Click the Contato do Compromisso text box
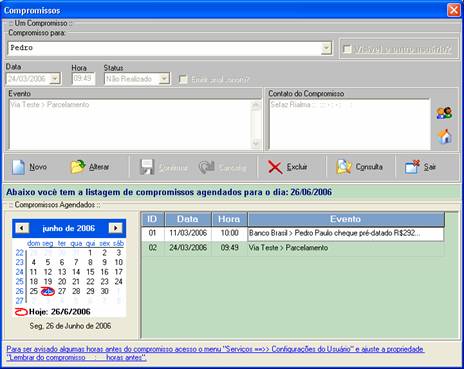Viewport: 464px width, 369px height. [349, 125]
